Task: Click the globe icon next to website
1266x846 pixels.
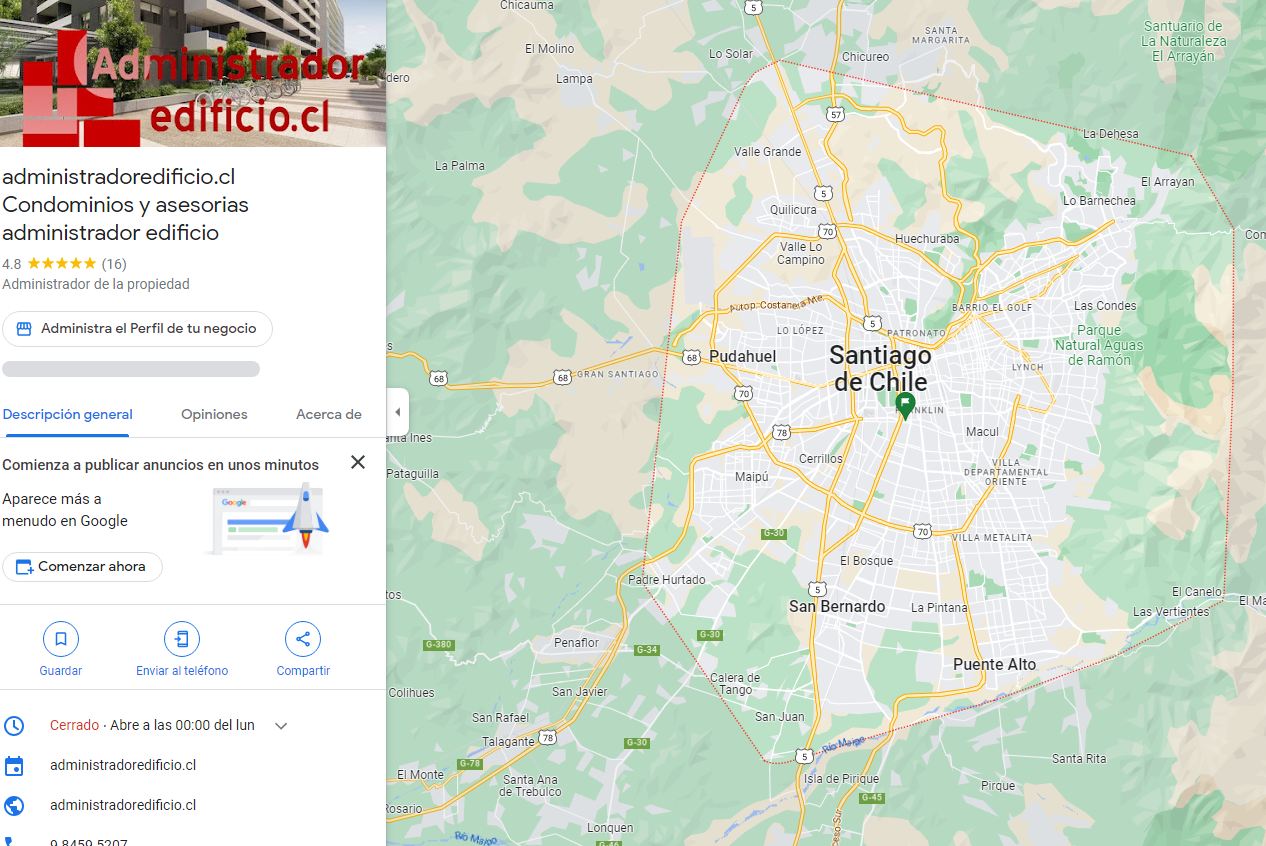Action: click(x=14, y=805)
